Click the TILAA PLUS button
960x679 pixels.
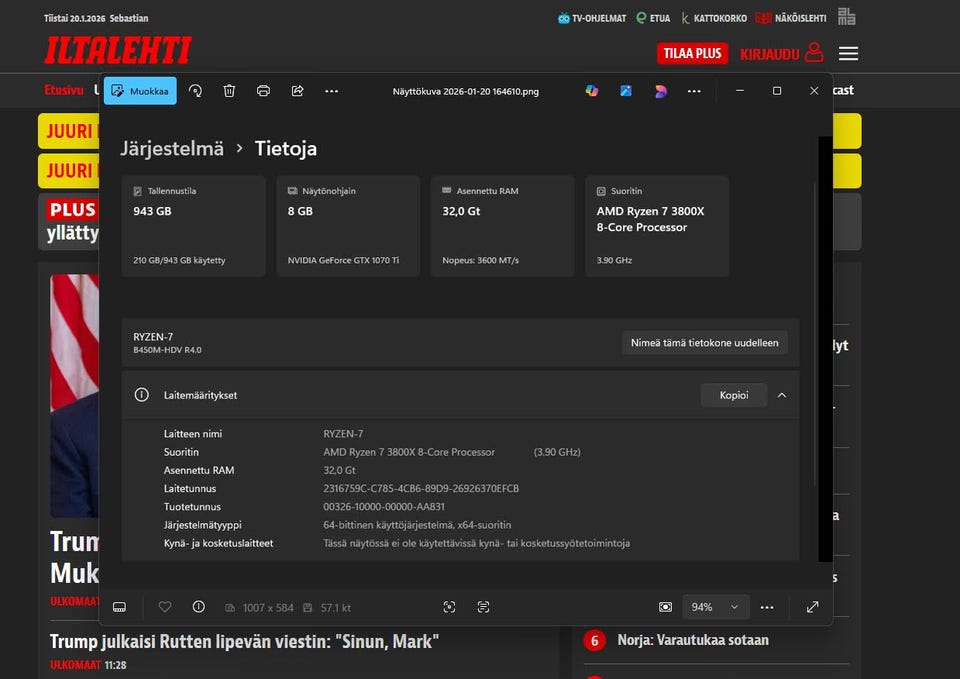tap(692, 54)
